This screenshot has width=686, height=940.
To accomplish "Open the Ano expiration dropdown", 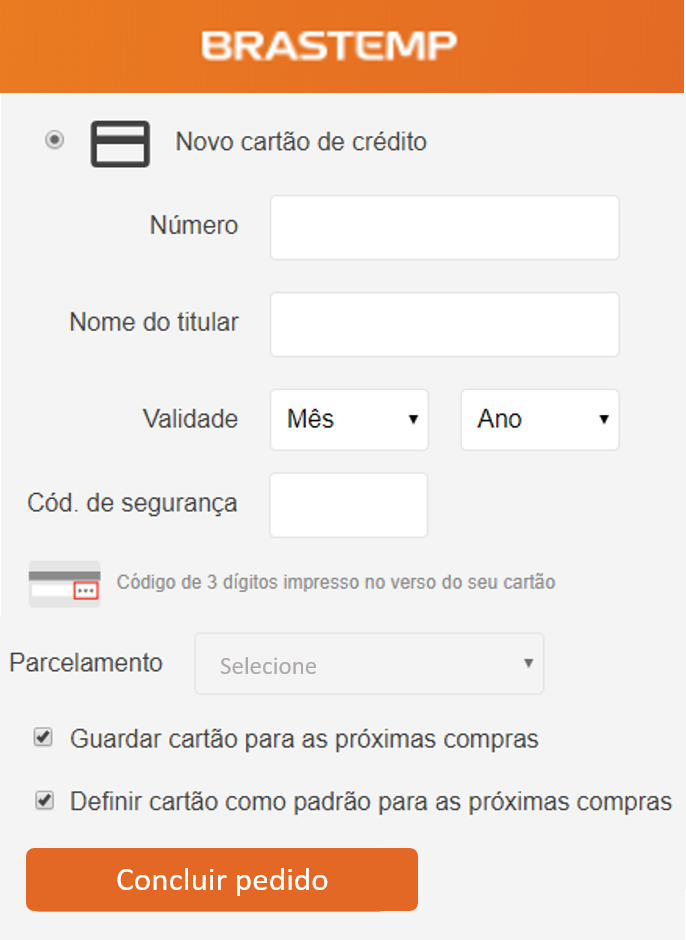I will (540, 420).
